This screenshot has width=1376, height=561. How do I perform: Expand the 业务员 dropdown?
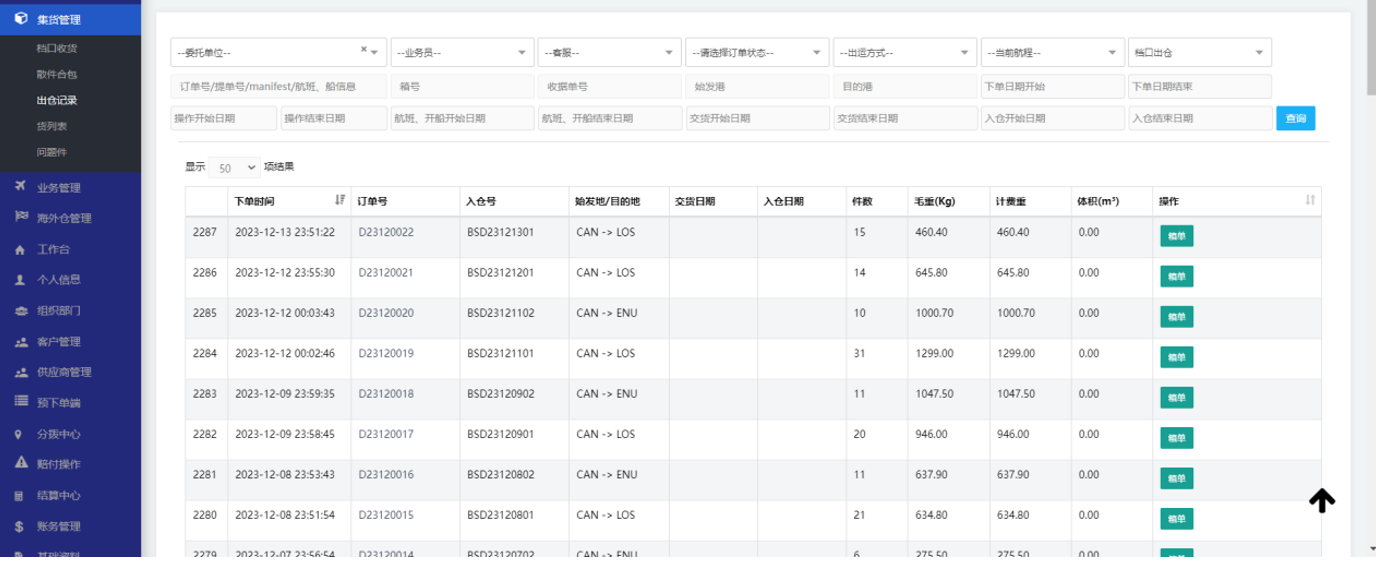pos(462,52)
